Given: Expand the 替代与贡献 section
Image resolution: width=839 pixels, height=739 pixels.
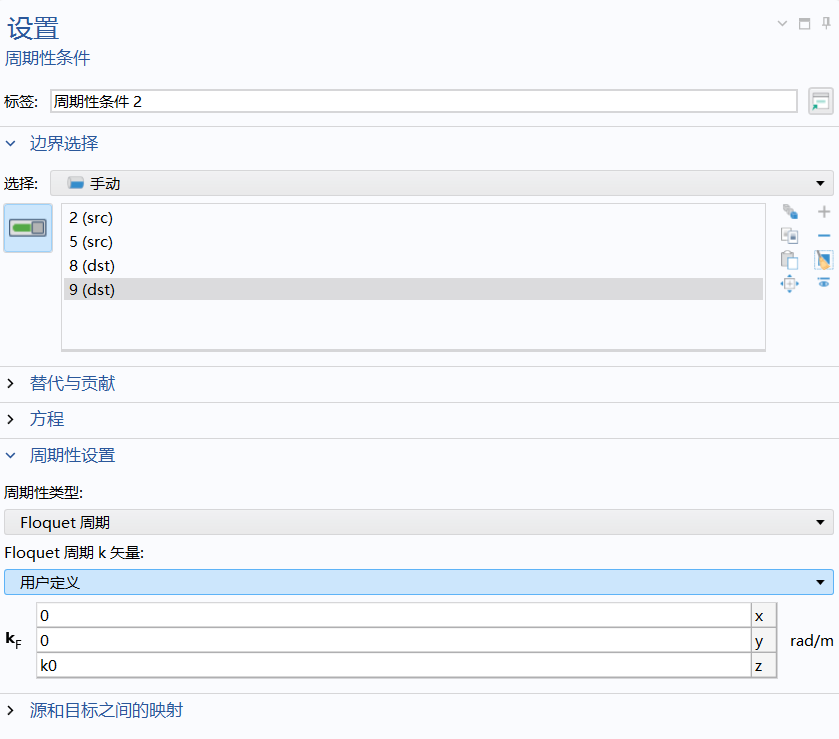Looking at the screenshot, I should (x=11, y=383).
